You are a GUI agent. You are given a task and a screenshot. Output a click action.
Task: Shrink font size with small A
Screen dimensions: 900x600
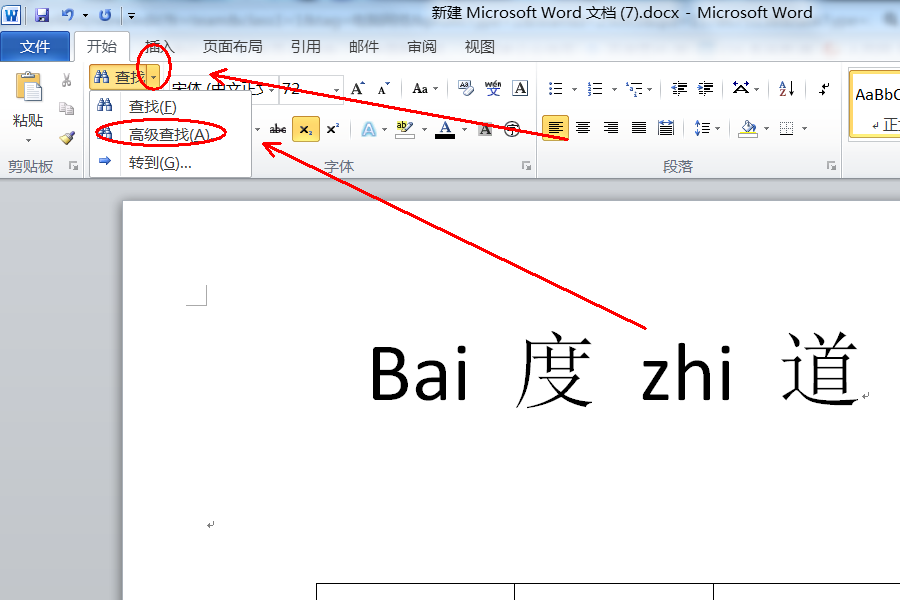click(383, 88)
